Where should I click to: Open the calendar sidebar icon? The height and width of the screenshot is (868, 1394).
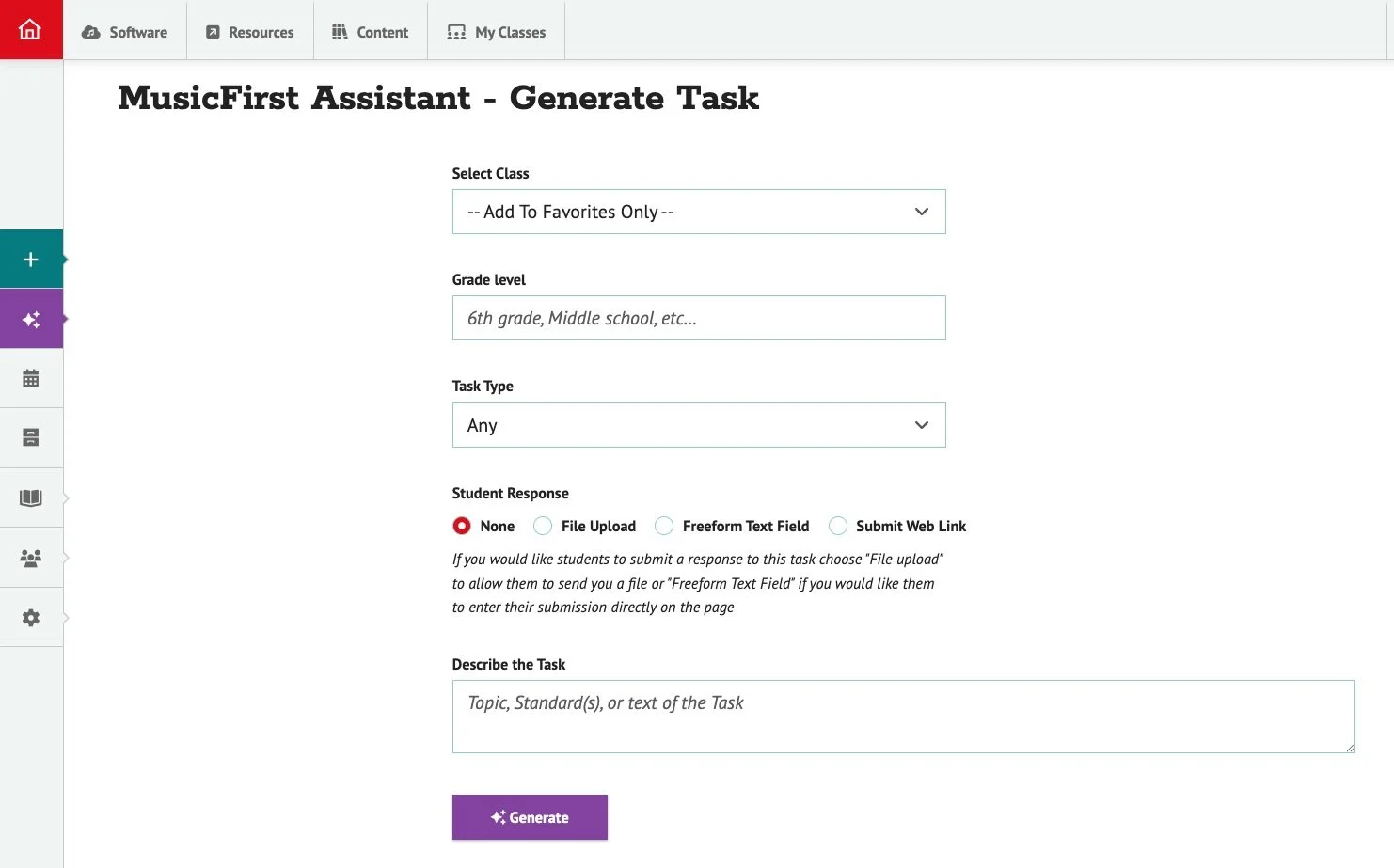pos(31,378)
